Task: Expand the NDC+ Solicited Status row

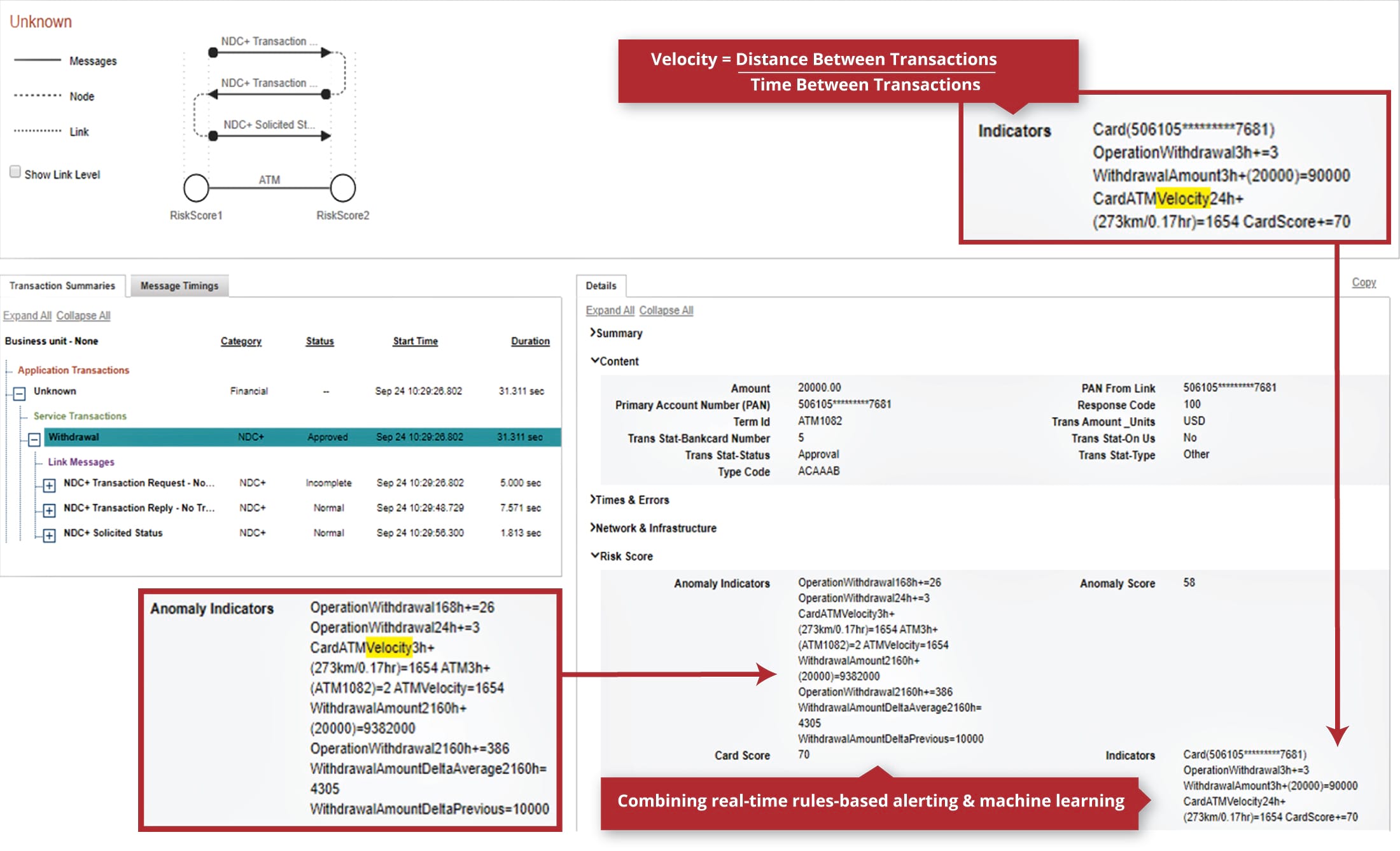Action: (49, 536)
